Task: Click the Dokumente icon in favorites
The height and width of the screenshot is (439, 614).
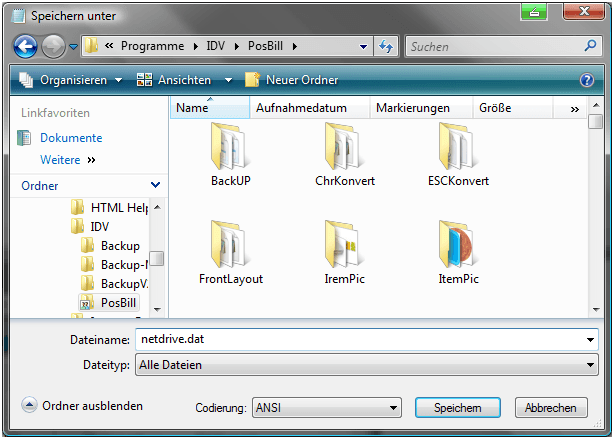Action: [x=24, y=138]
